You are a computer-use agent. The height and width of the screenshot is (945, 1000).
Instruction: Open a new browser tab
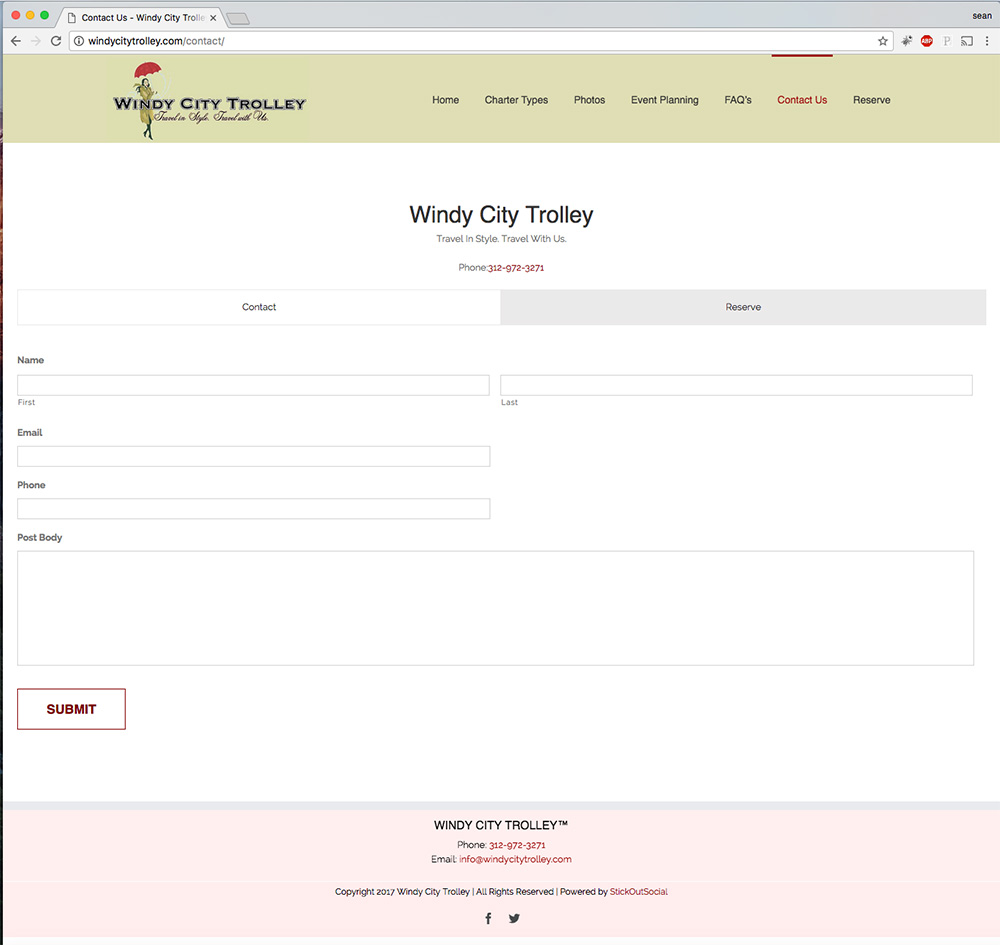(238, 18)
